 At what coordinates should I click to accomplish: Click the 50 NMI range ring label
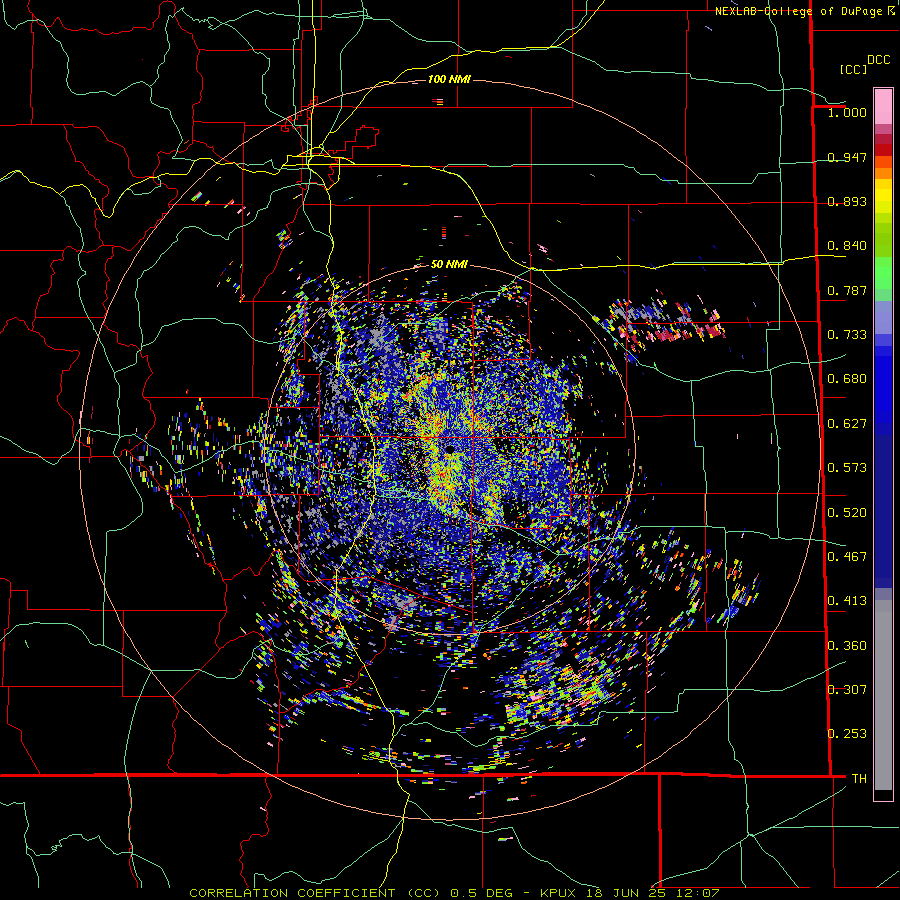(449, 265)
